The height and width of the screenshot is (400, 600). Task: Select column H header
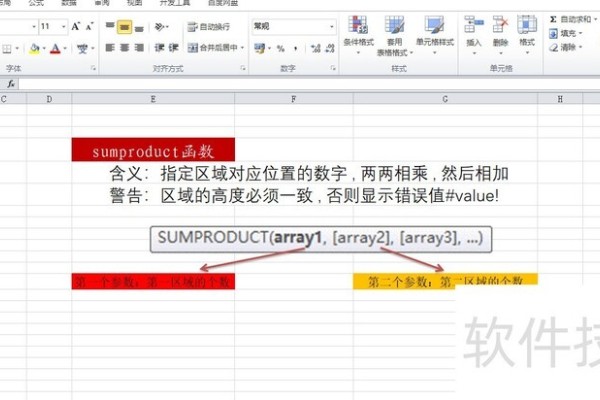click(x=560, y=99)
